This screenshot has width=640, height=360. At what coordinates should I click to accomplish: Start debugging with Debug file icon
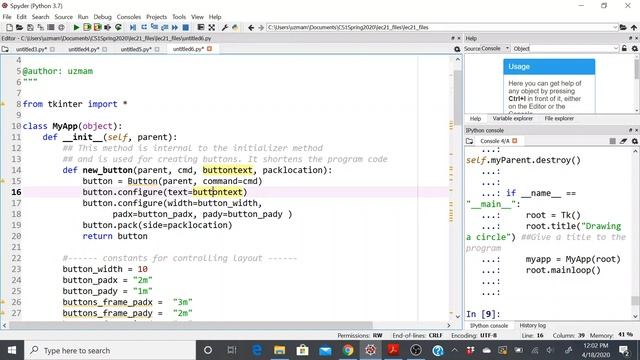[133, 27]
